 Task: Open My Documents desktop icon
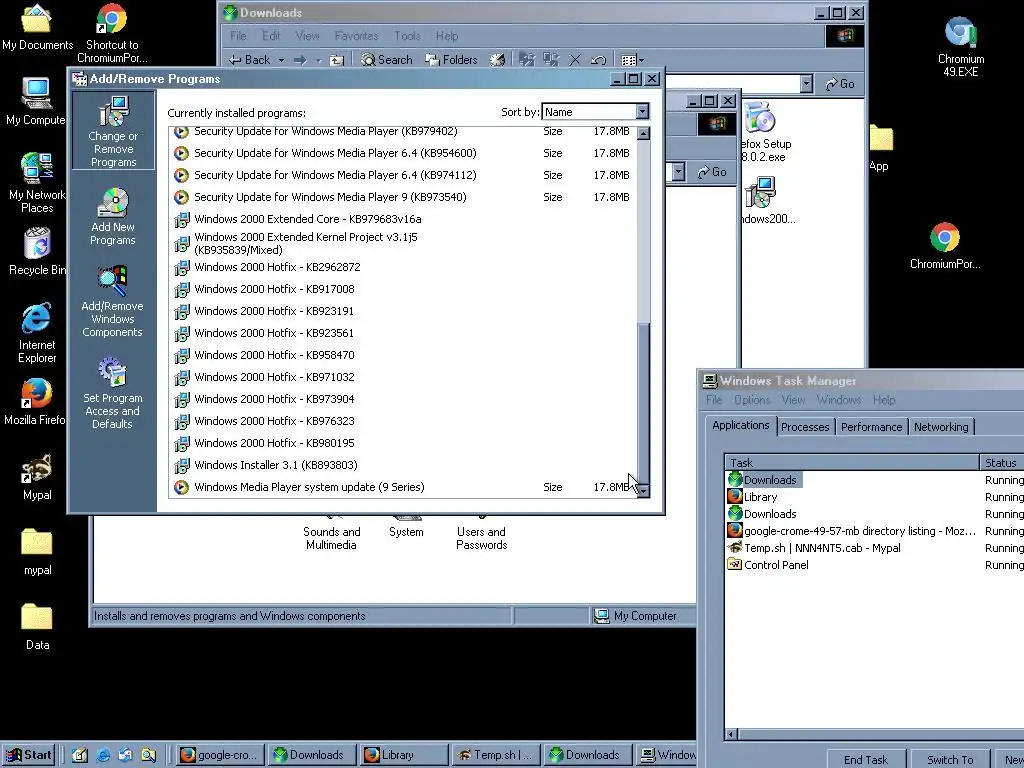point(37,27)
